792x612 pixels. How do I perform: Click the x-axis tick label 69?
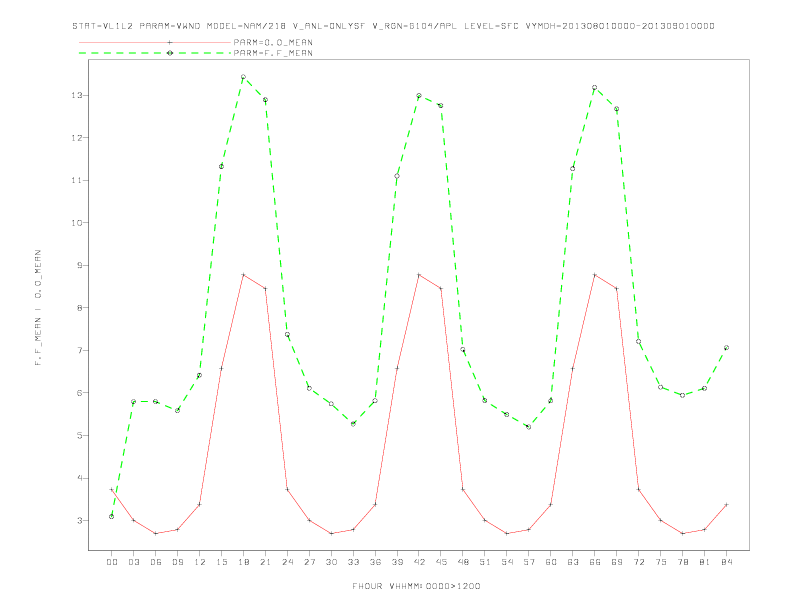point(617,562)
